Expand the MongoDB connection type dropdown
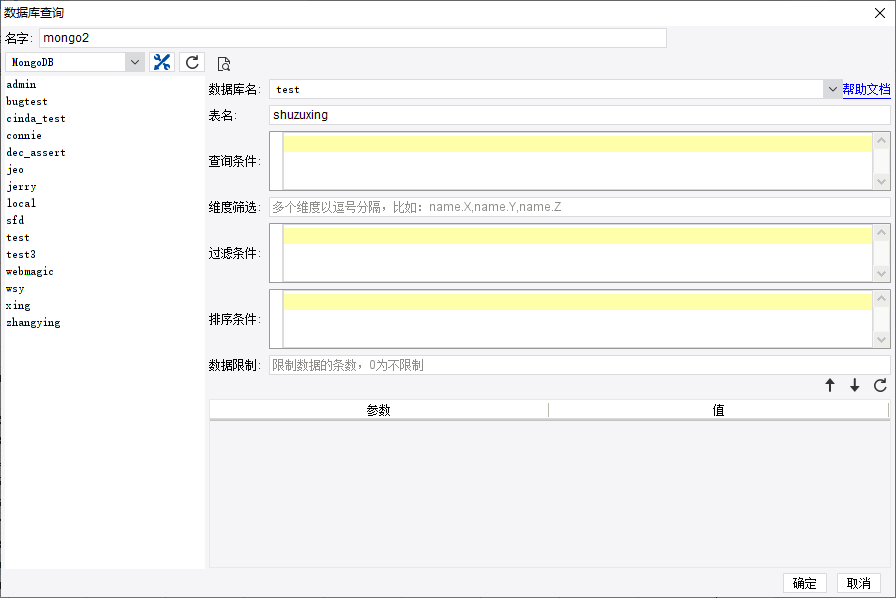The height and width of the screenshot is (598, 896). pyautogui.click(x=135, y=62)
